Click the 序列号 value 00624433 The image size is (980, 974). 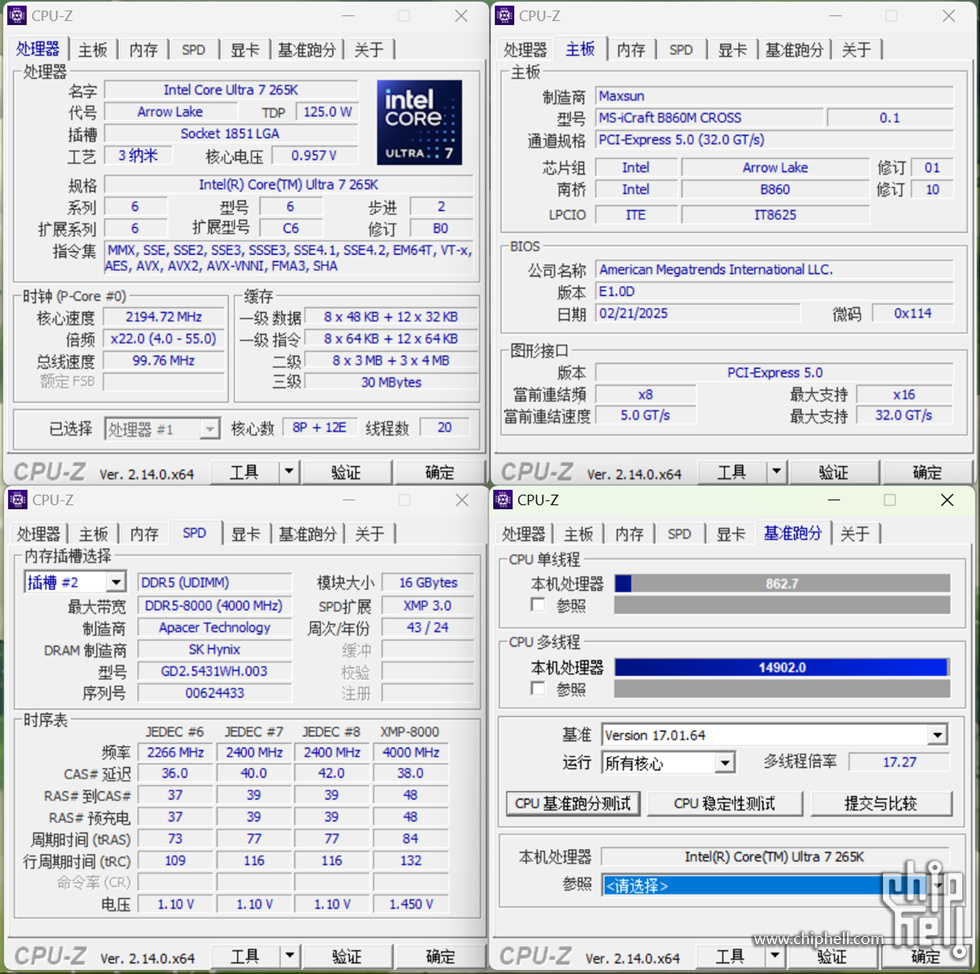point(214,693)
